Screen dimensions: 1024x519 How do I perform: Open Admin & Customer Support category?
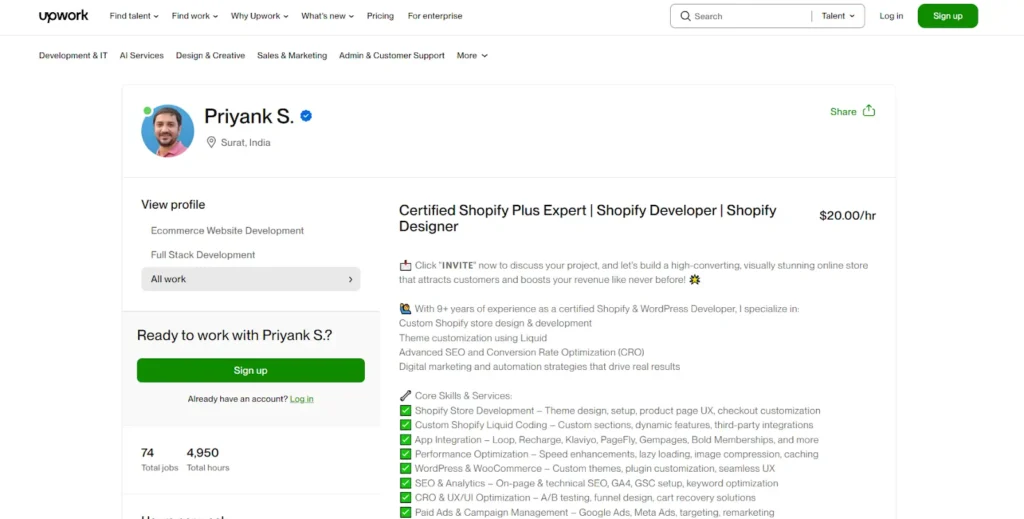tap(392, 55)
